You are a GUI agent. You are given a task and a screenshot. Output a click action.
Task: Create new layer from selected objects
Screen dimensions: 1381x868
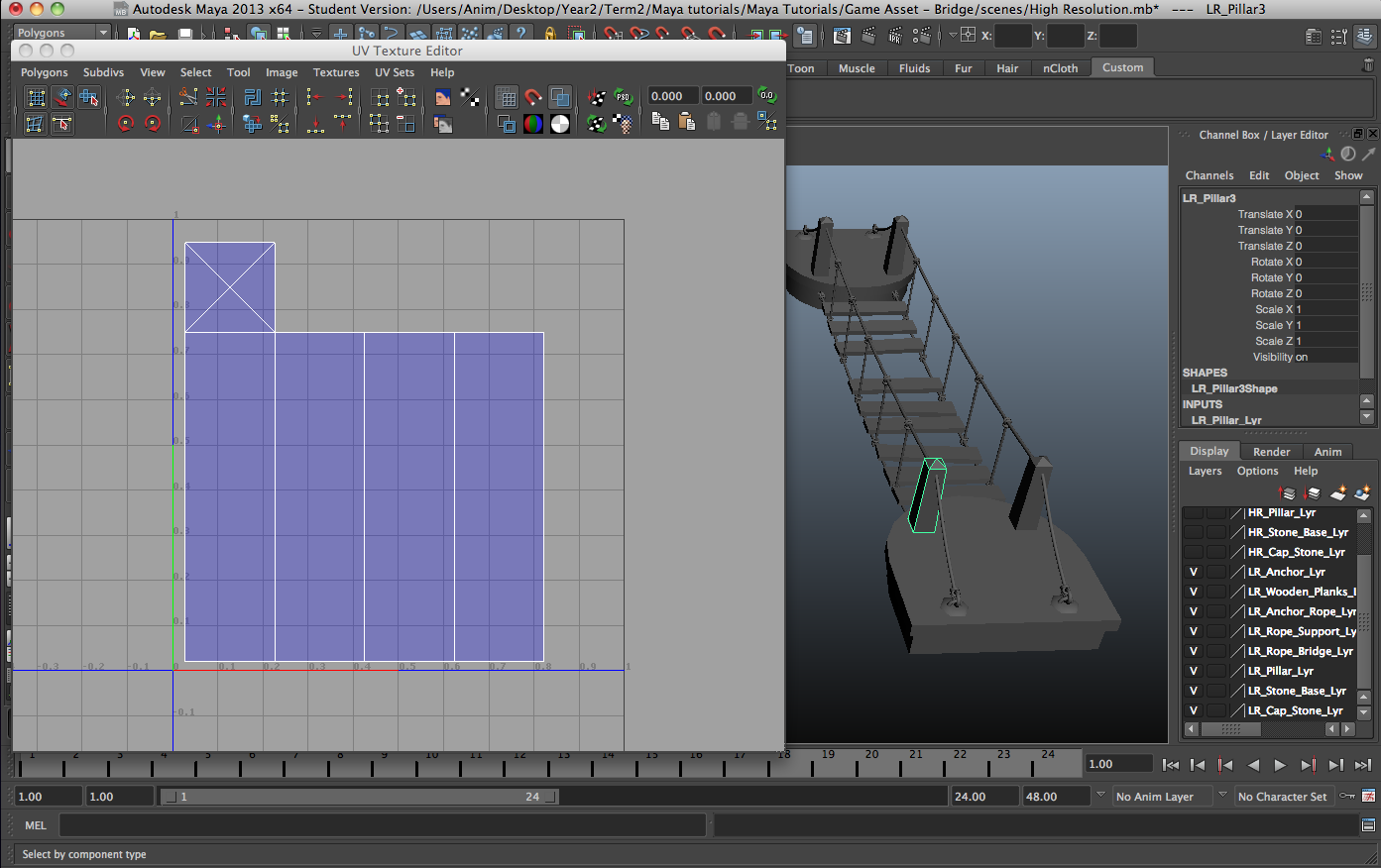1362,493
